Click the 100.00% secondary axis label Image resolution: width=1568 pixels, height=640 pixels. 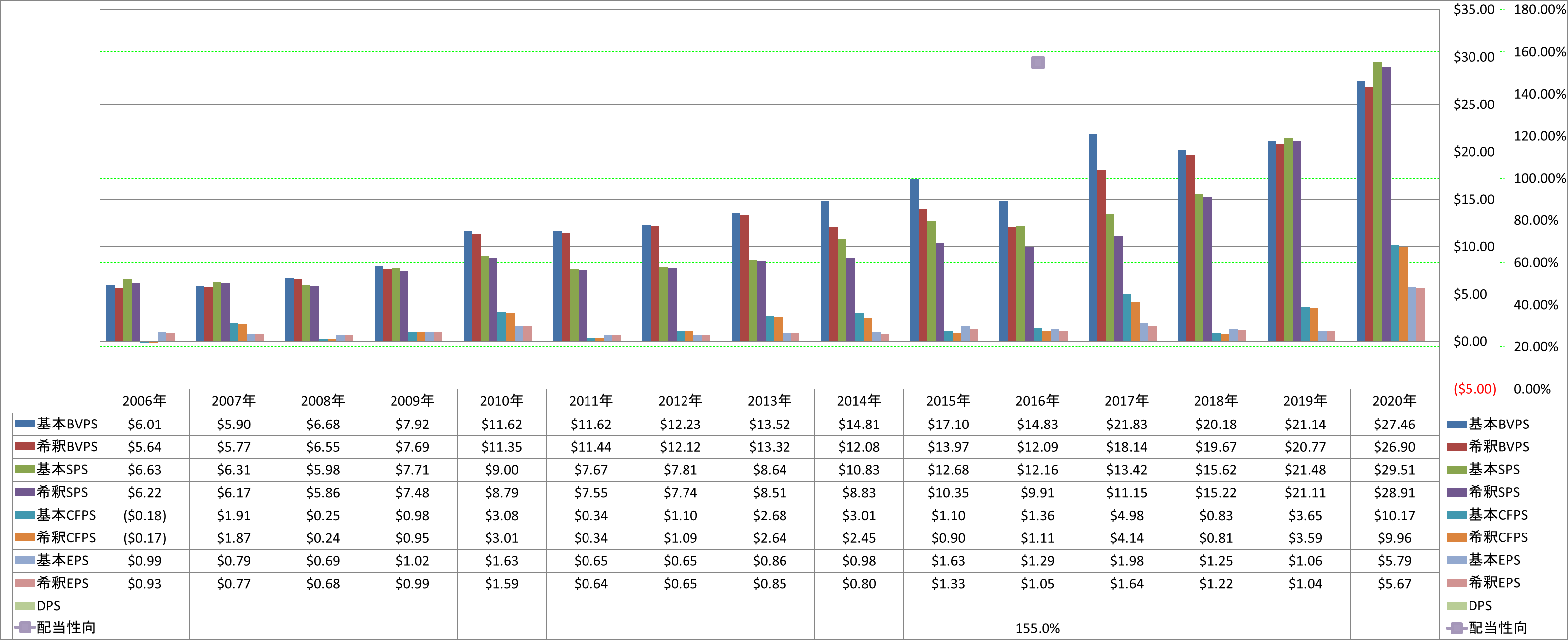[x=1539, y=178]
